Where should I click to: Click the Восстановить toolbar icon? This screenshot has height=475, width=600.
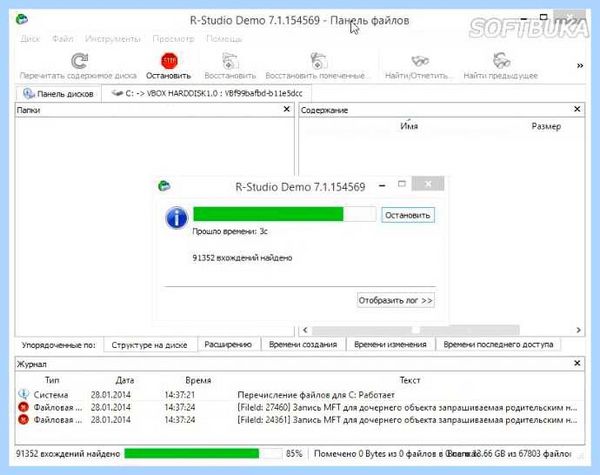click(x=230, y=60)
